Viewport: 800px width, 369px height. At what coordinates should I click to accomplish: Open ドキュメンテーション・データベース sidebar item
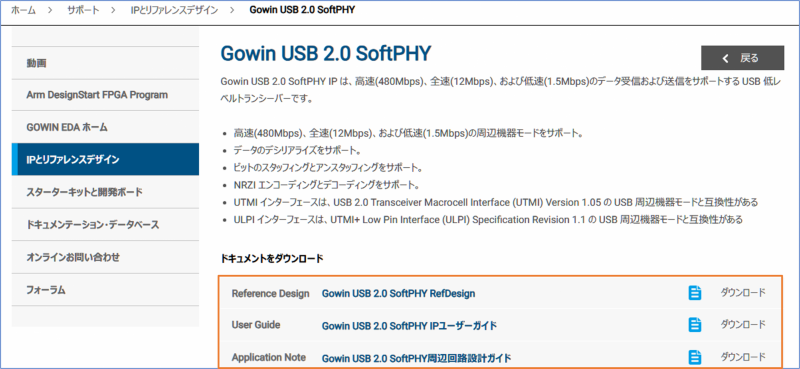coord(106,225)
